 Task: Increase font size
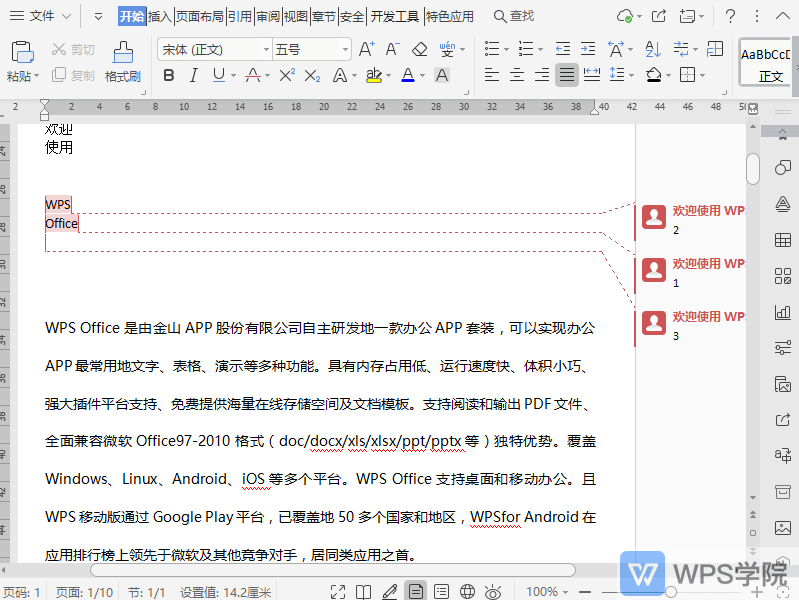(x=366, y=49)
